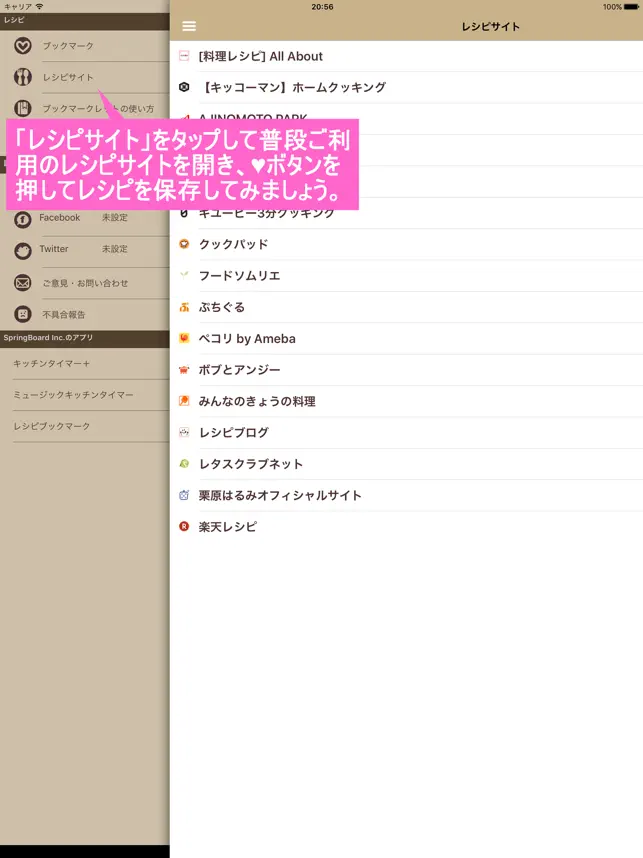Open 不具合報告 menu item
Image resolution: width=643 pixels, height=858 pixels.
pyautogui.click(x=85, y=314)
